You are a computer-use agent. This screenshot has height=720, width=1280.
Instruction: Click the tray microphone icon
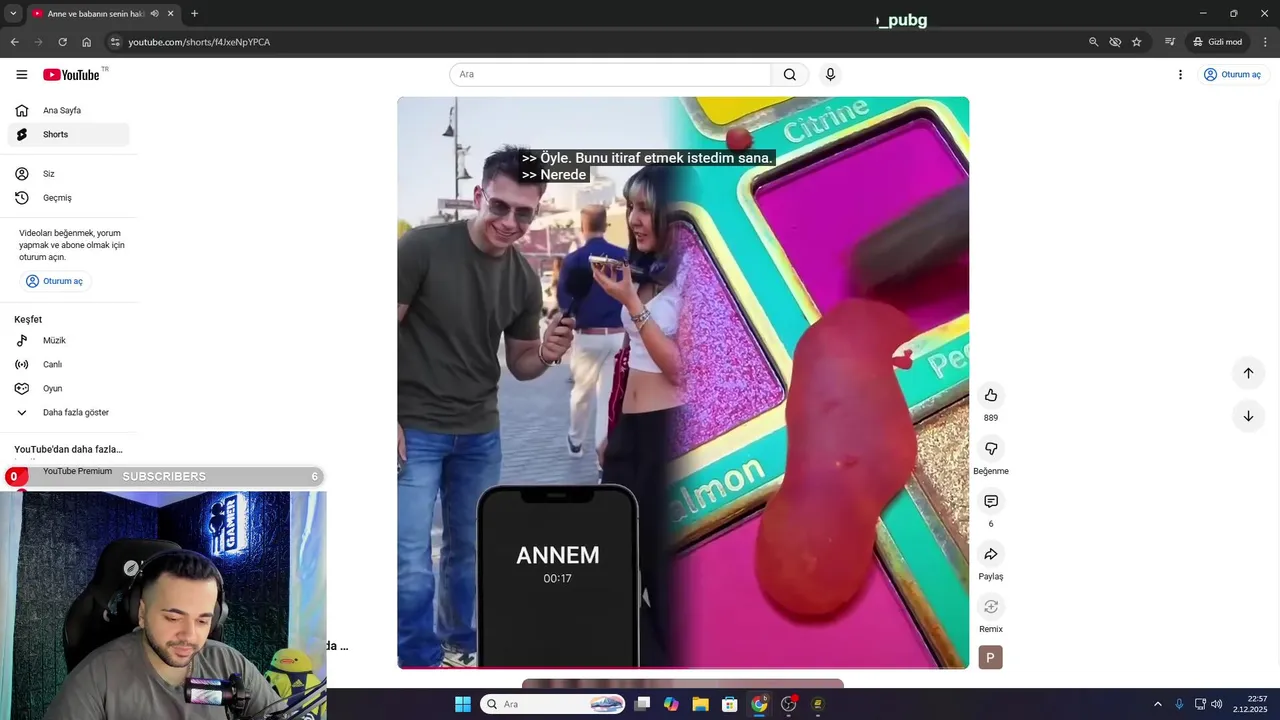pos(1179,704)
